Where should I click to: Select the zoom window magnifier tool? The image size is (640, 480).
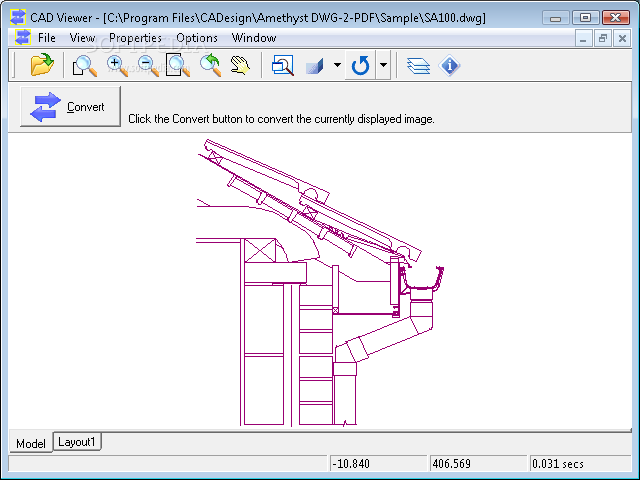tap(84, 65)
